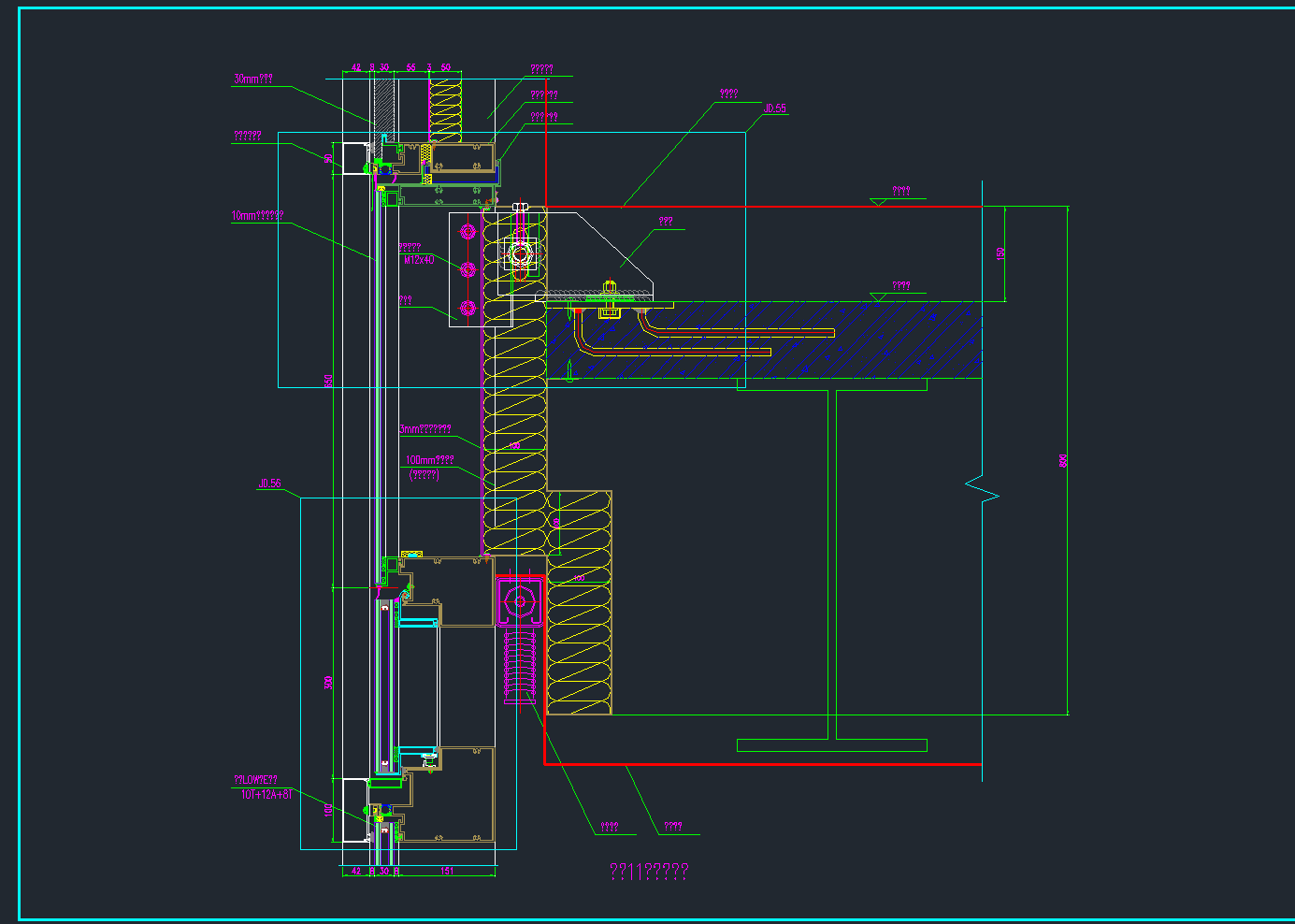Viewport: 1295px width, 924px height.
Task: Click the 3mm material annotation label
Action: (x=425, y=429)
